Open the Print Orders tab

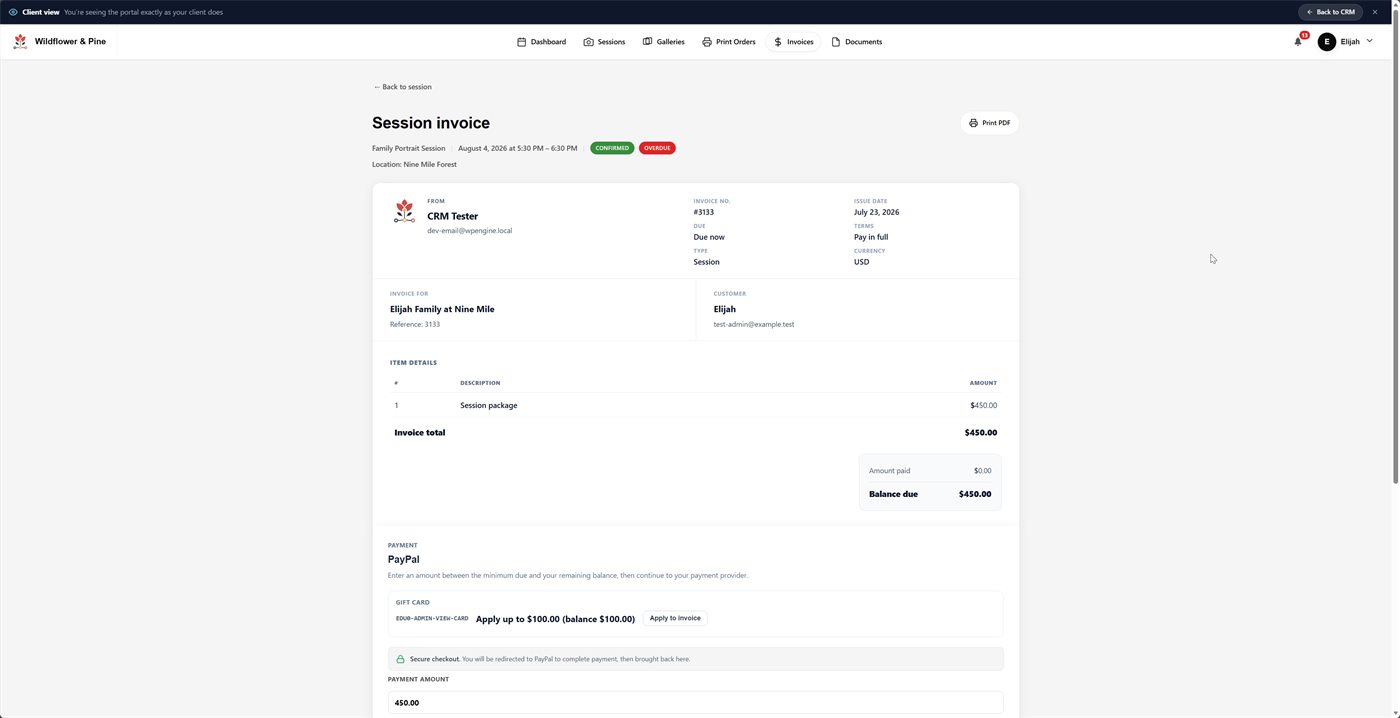point(728,42)
